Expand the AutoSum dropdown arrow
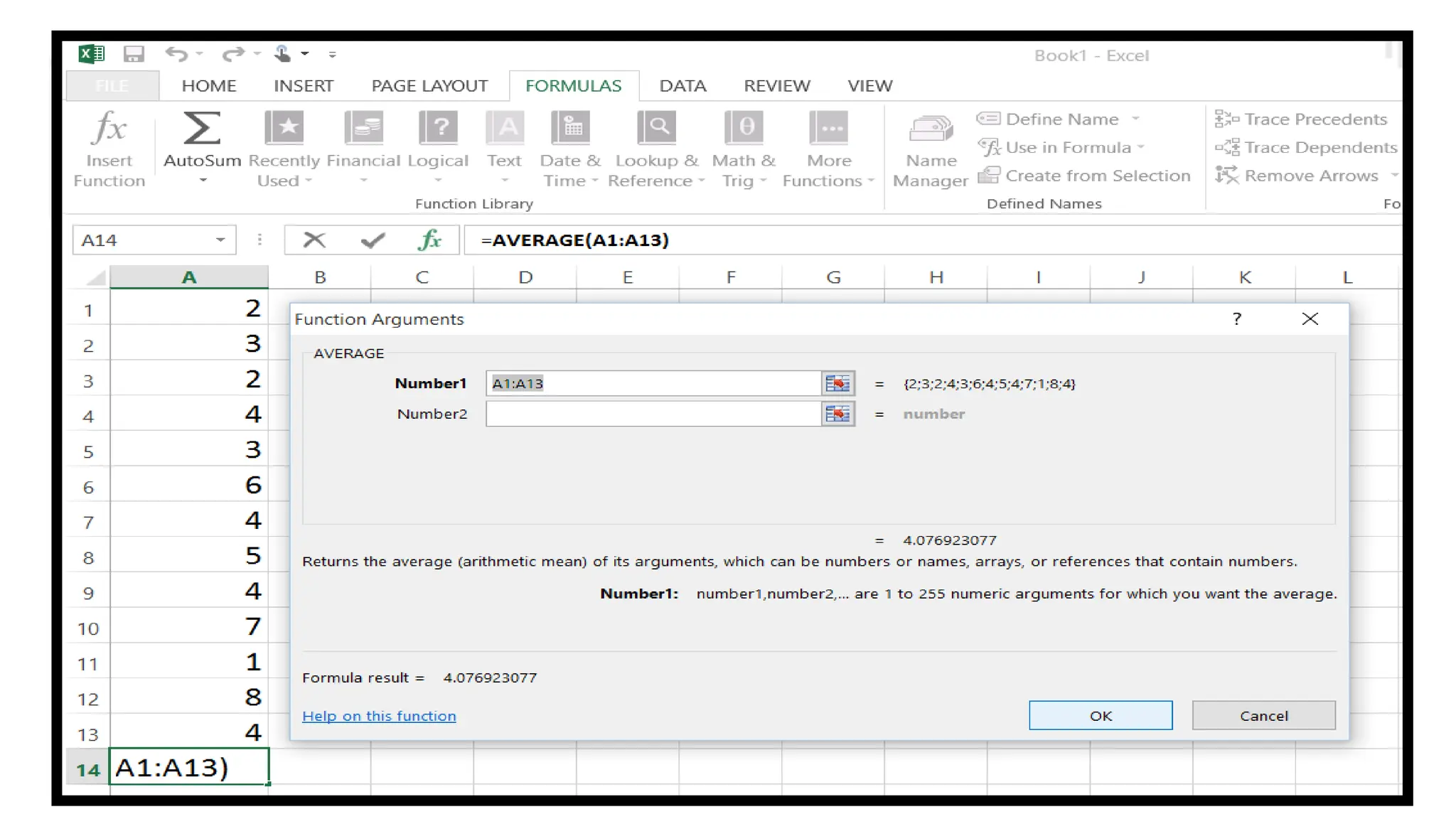This screenshot has height=819, width=1456. 203,181
